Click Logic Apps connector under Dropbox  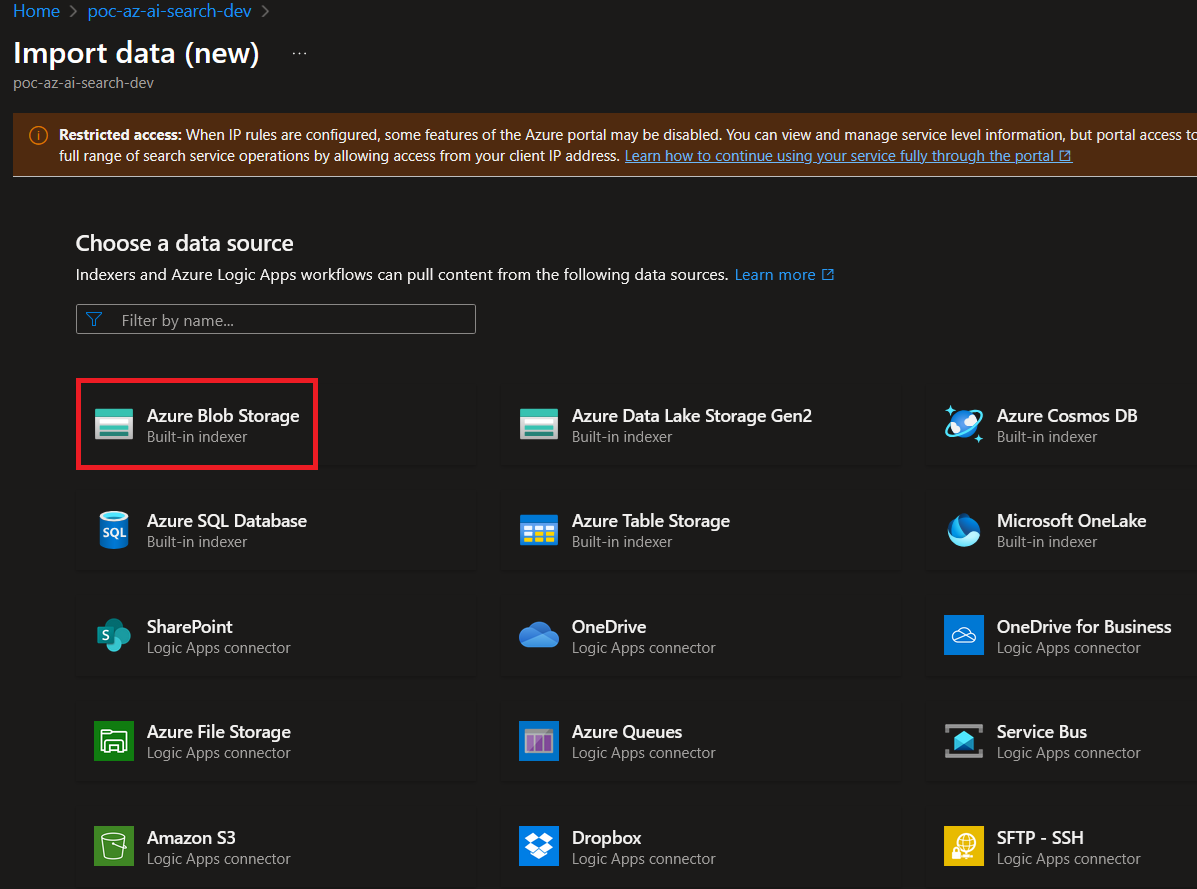point(644,858)
